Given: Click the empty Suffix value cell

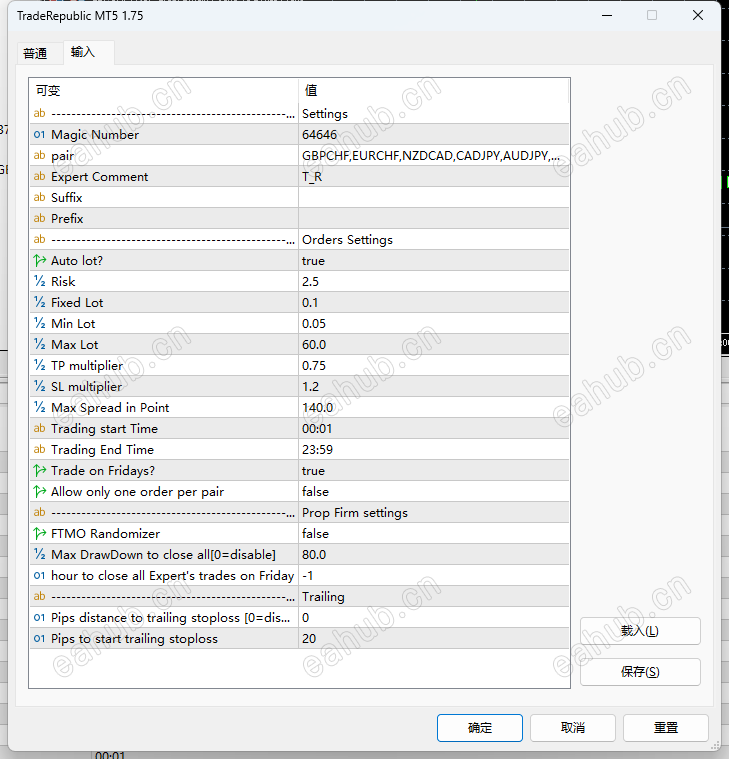Looking at the screenshot, I should (x=433, y=197).
